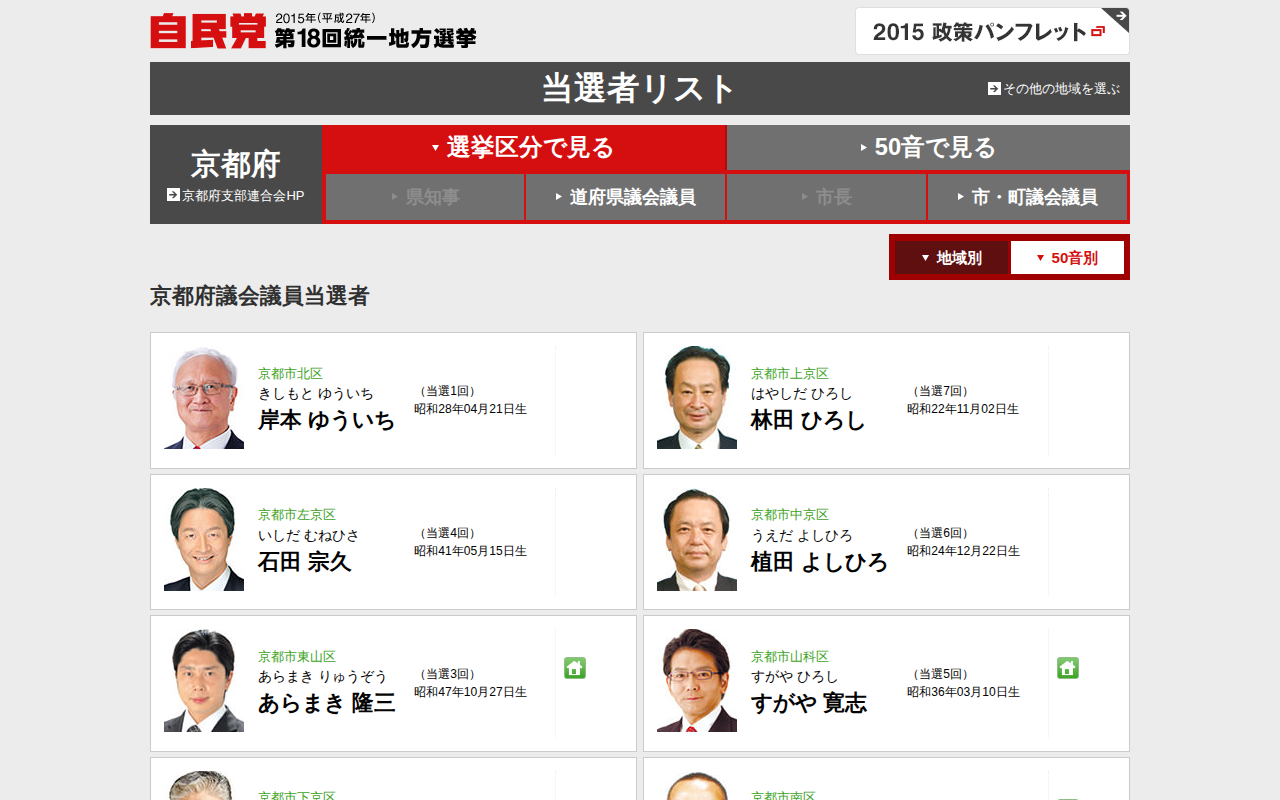Click the name 林田 ひろし
1280x800 pixels.
tap(808, 420)
